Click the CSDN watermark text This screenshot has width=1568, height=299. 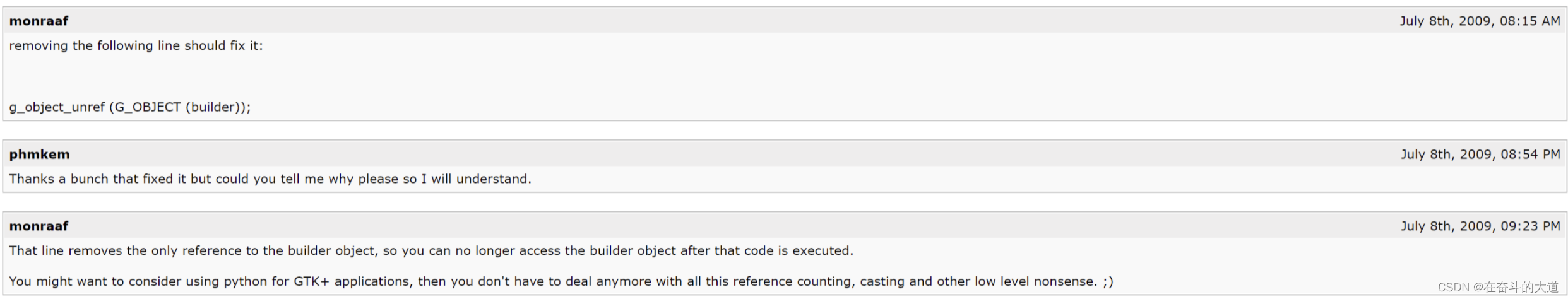[1497, 288]
